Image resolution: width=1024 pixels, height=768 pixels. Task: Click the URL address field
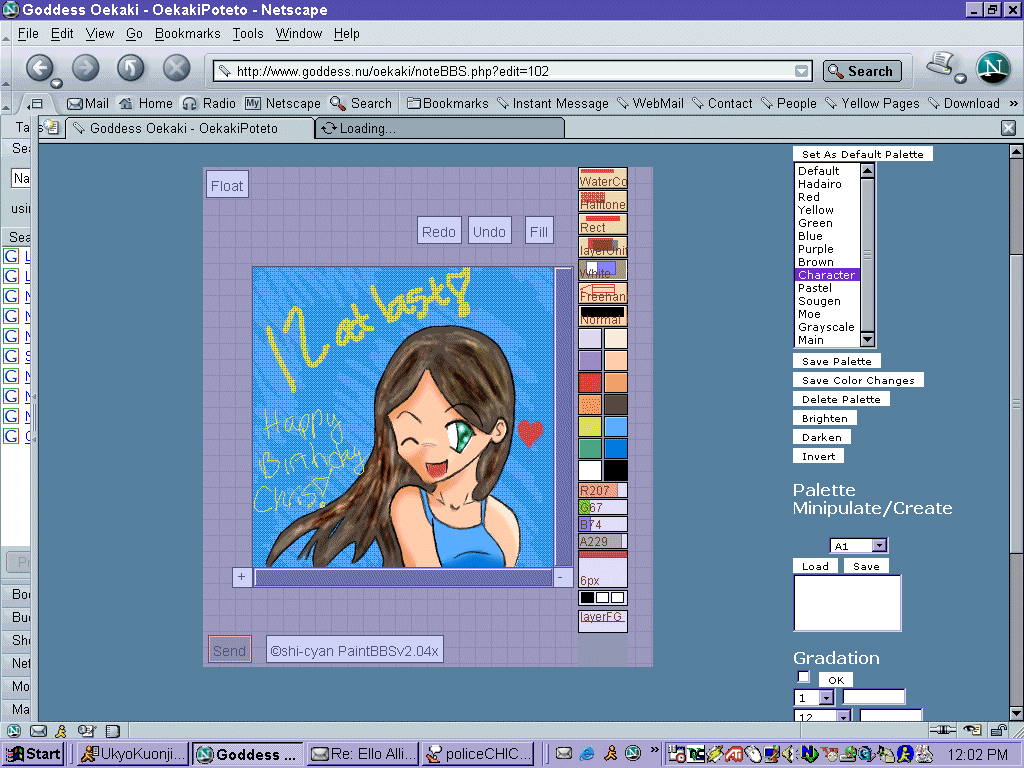pos(513,71)
